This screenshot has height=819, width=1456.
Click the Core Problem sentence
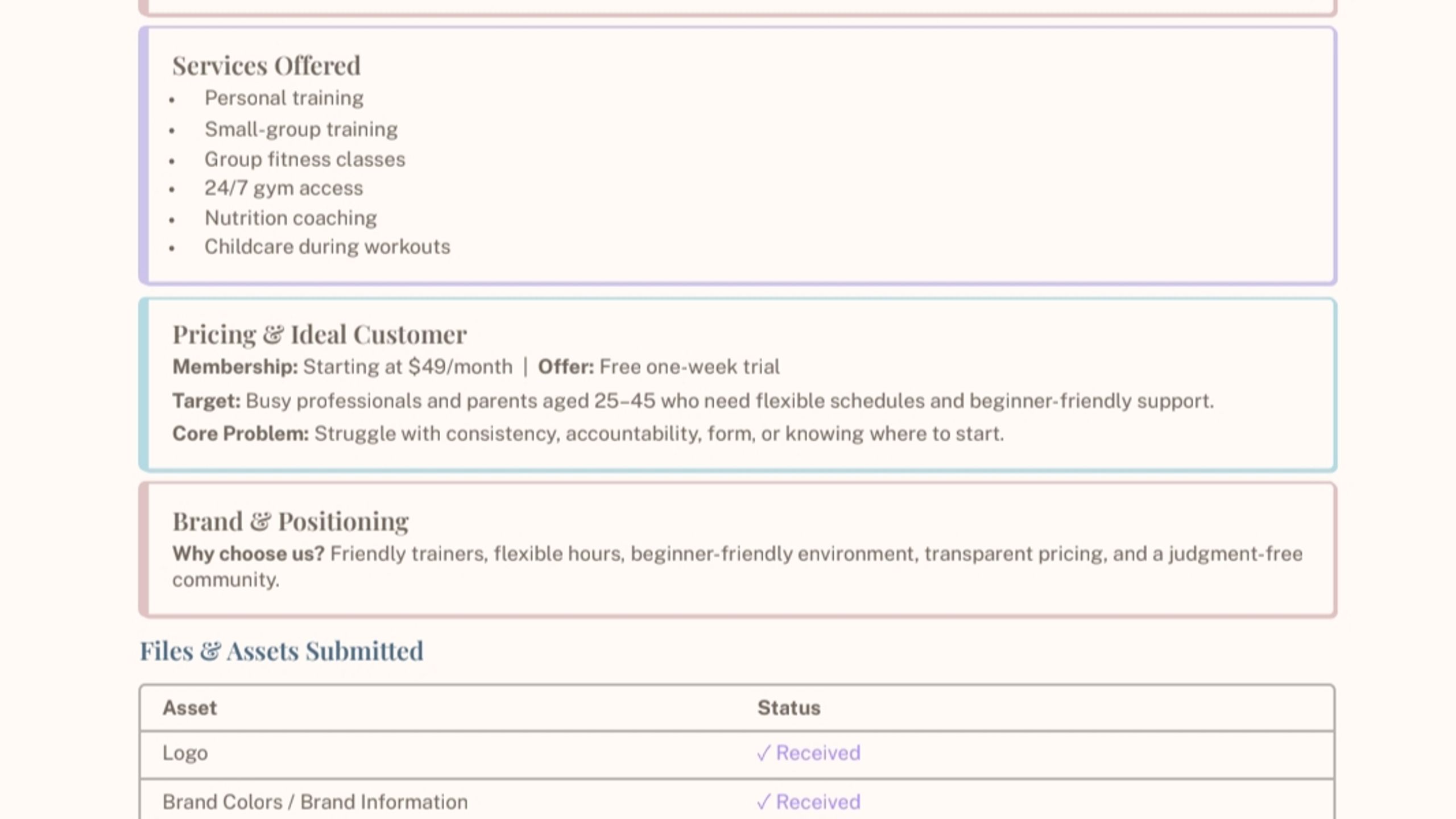[x=588, y=434]
